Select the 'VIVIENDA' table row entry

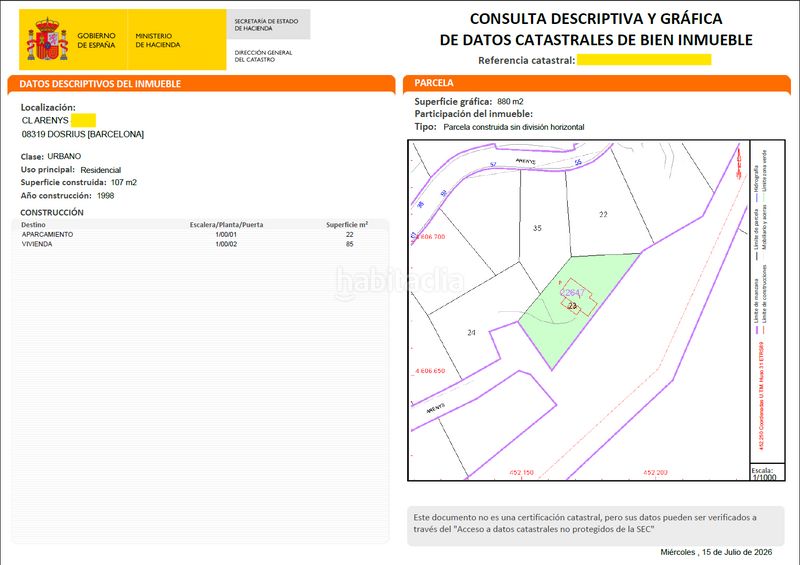click(37, 244)
